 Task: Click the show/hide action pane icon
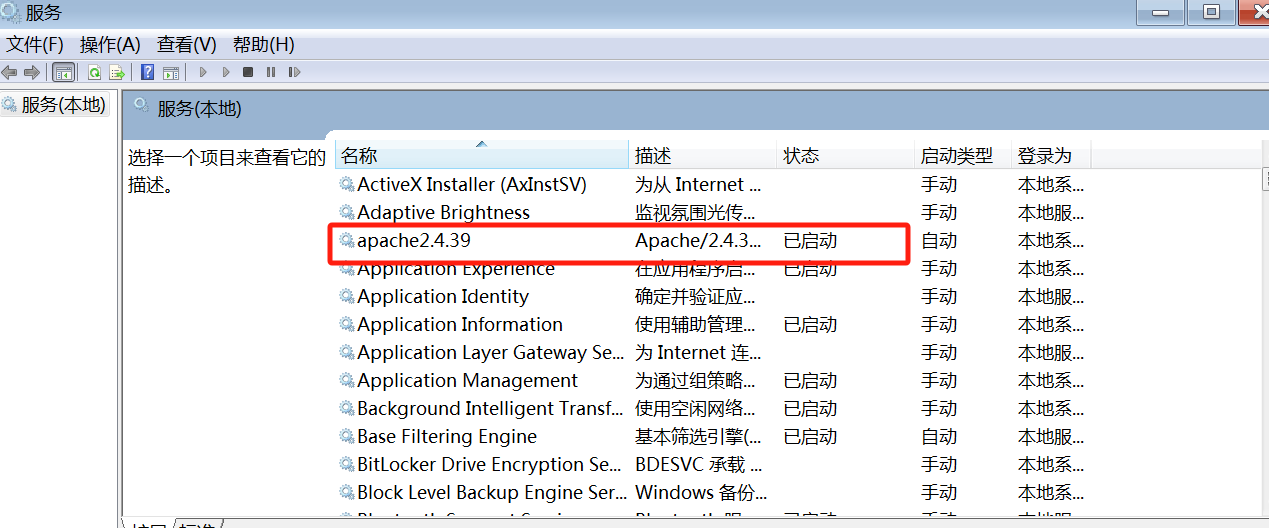pos(171,72)
